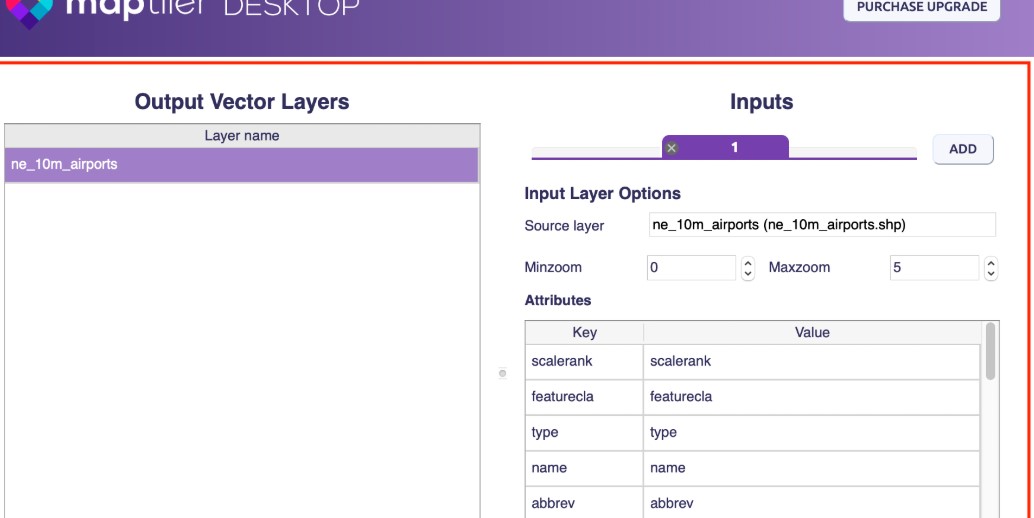Click the Minzoom value field
1034x518 pixels.
pos(691,268)
